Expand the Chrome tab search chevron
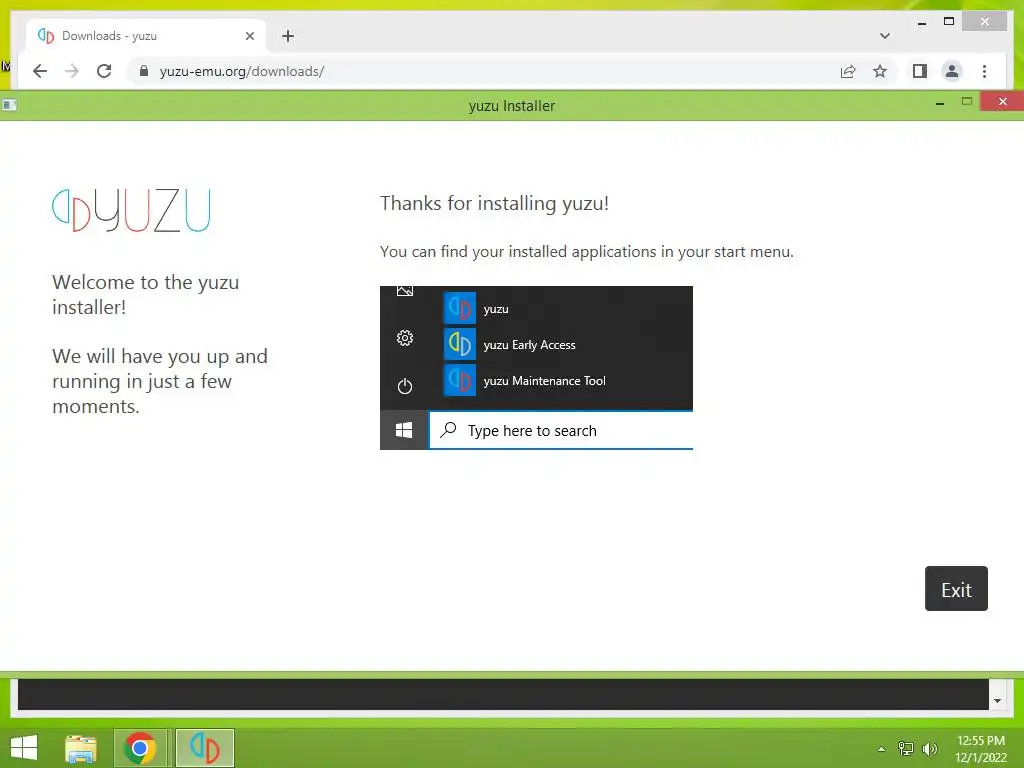The image size is (1024, 768). click(884, 36)
